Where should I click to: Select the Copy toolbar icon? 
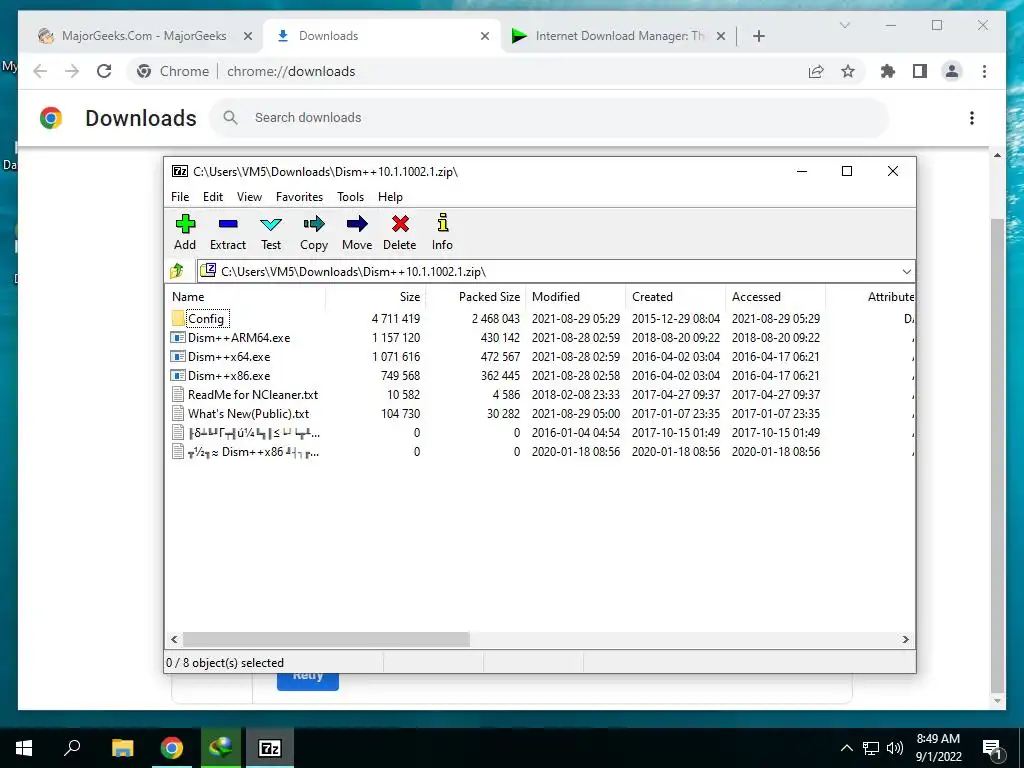click(x=313, y=225)
